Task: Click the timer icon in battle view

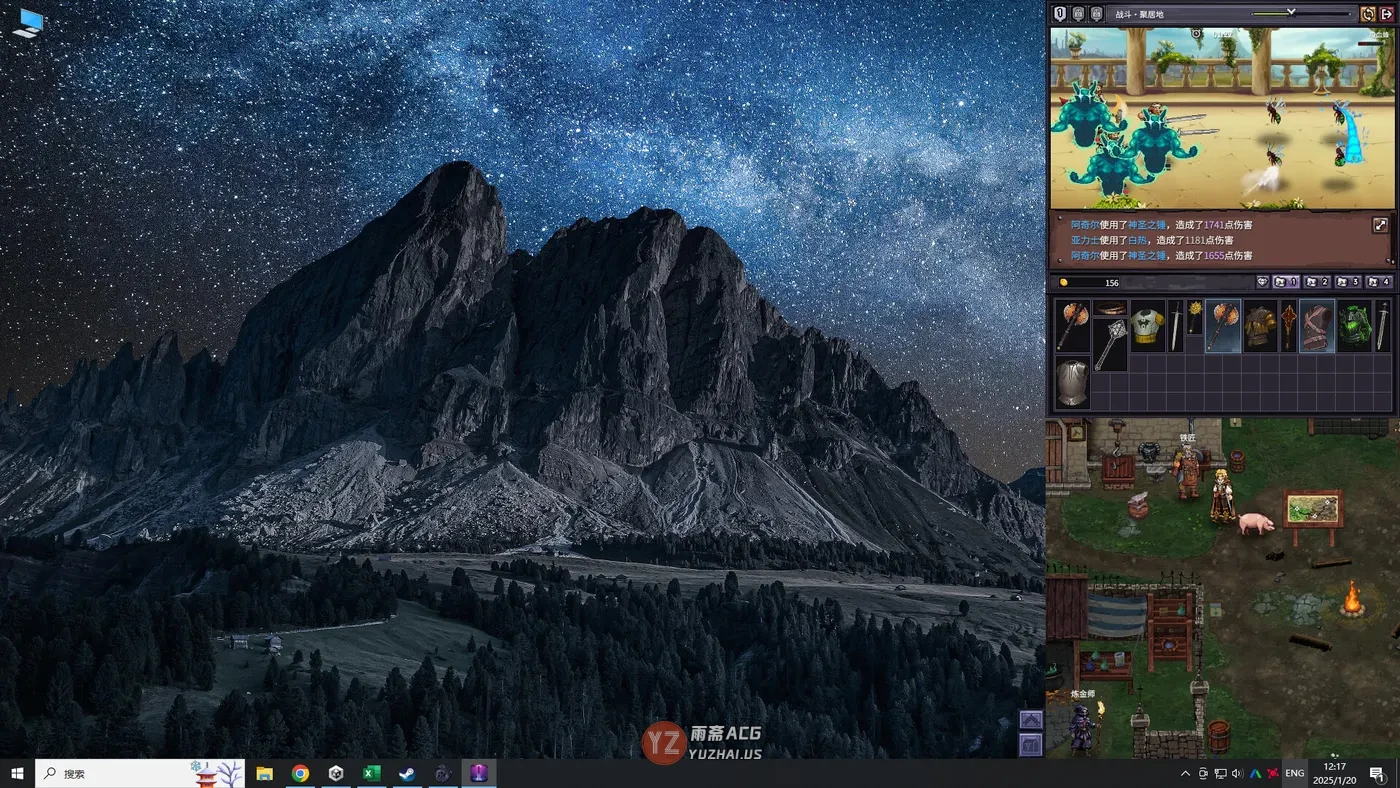Action: (1196, 33)
